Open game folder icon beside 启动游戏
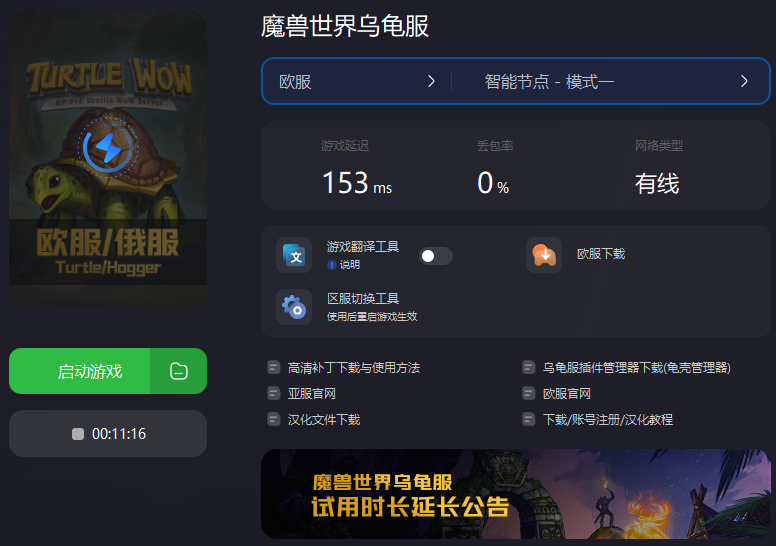This screenshot has height=546, width=776. click(x=179, y=371)
